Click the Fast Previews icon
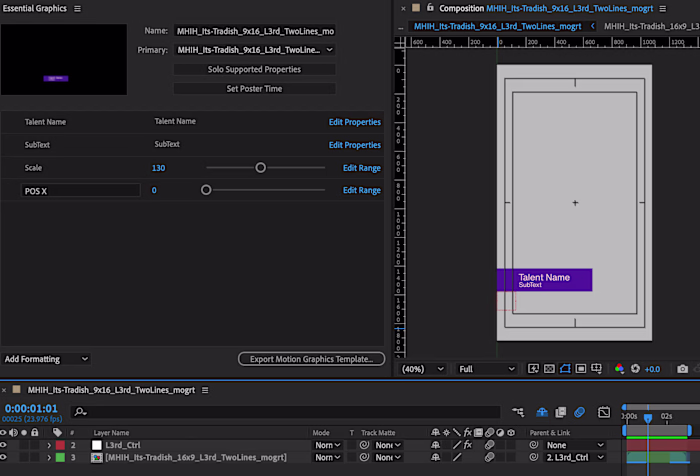The image size is (700, 476). click(x=533, y=368)
